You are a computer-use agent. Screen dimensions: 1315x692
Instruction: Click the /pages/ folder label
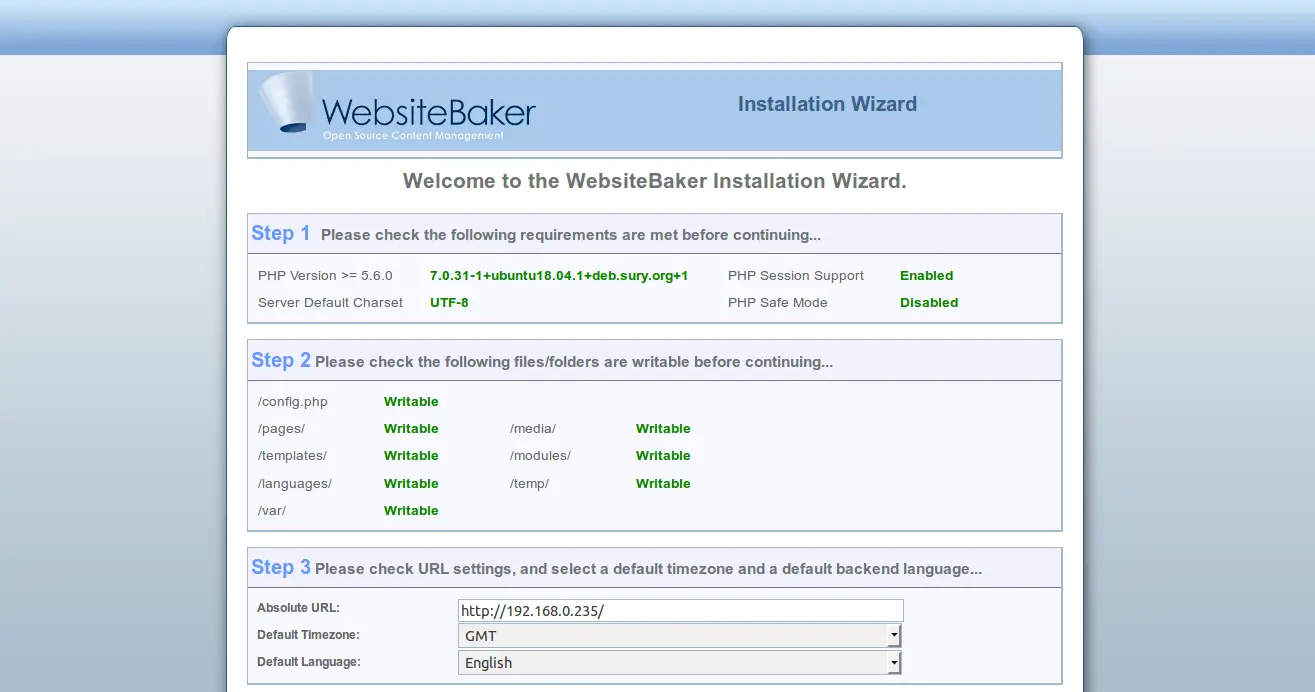[282, 429]
